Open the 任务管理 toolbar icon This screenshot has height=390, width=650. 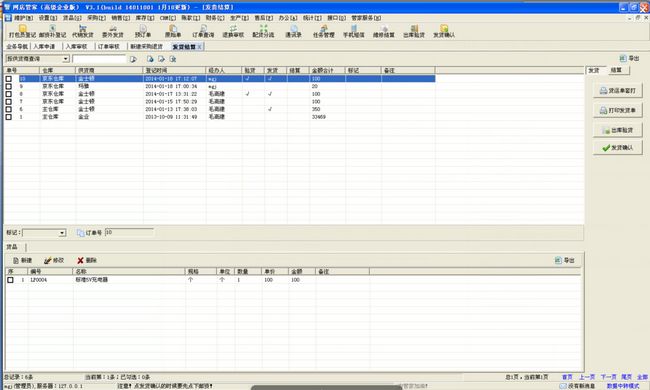click(324, 31)
